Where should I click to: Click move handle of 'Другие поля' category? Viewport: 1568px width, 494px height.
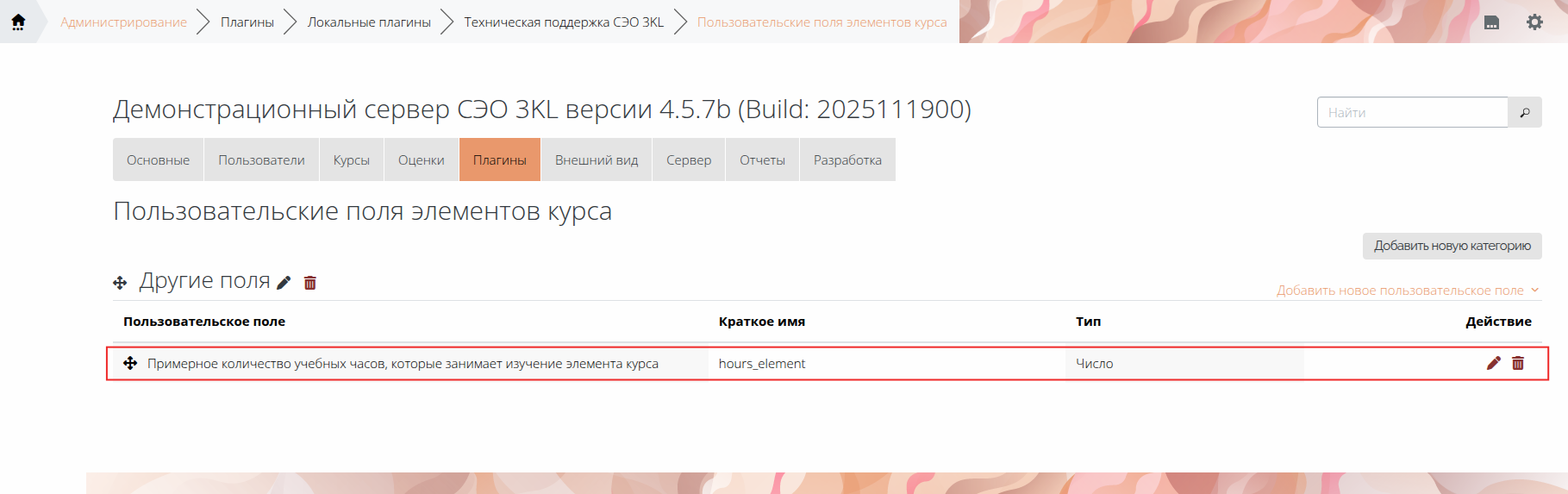(120, 283)
